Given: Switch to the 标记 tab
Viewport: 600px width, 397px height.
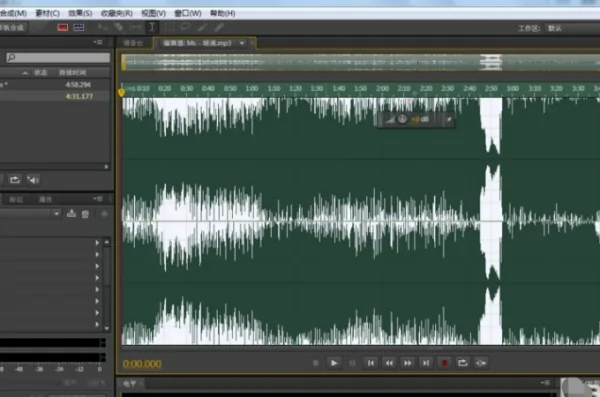Looking at the screenshot, I should 16,199.
